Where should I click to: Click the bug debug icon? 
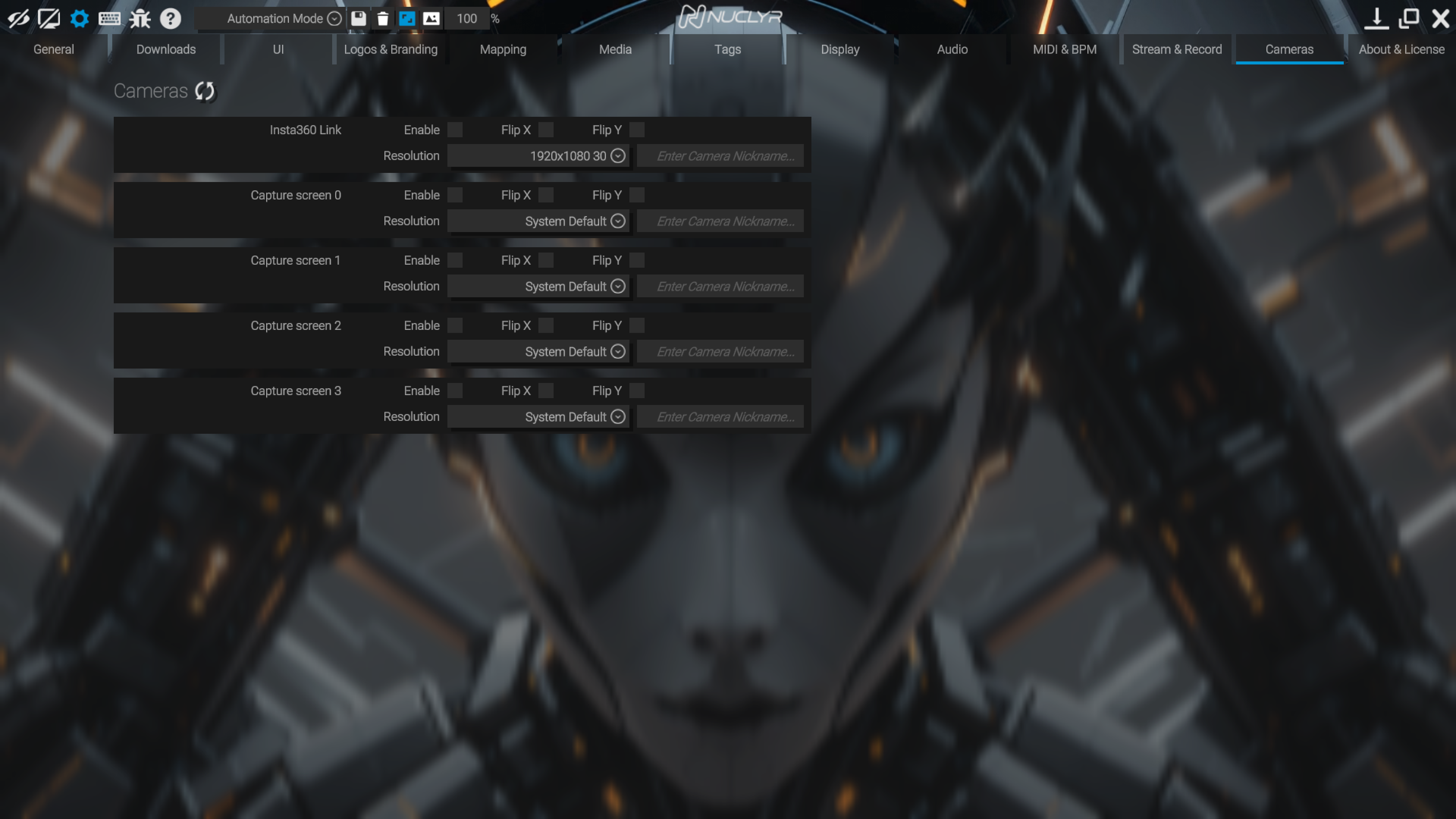click(140, 19)
